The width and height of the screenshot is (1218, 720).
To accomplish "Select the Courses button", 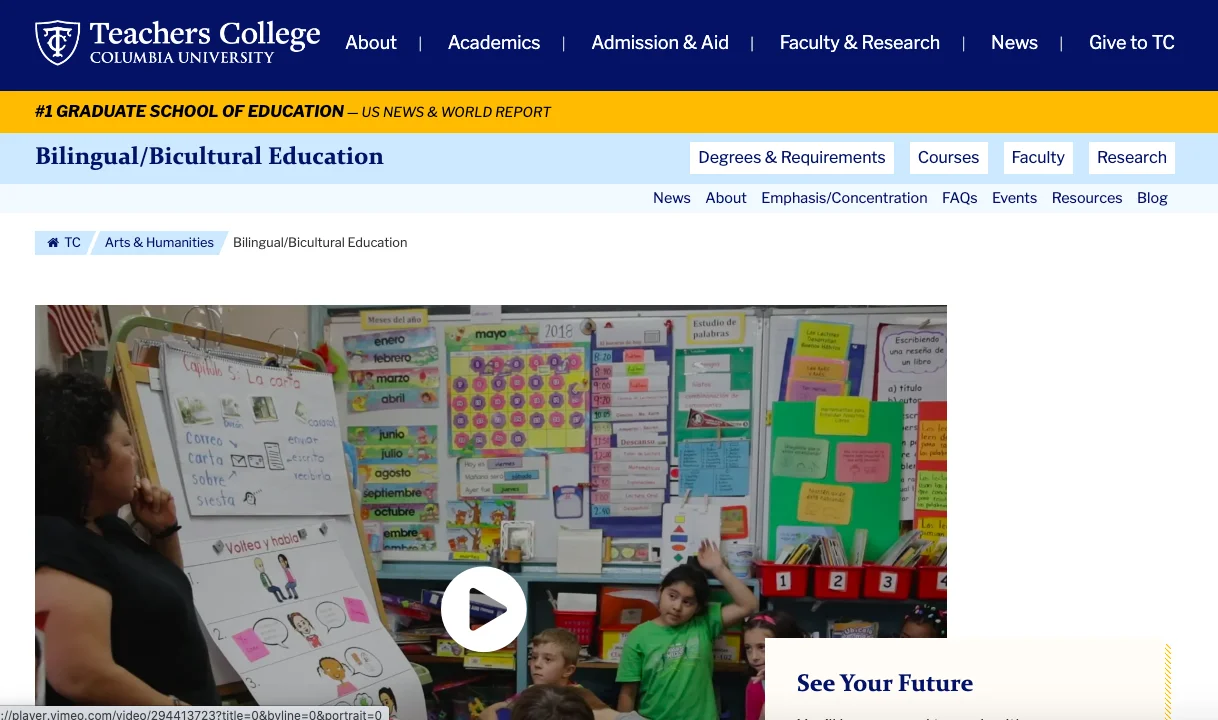I will pos(948,158).
